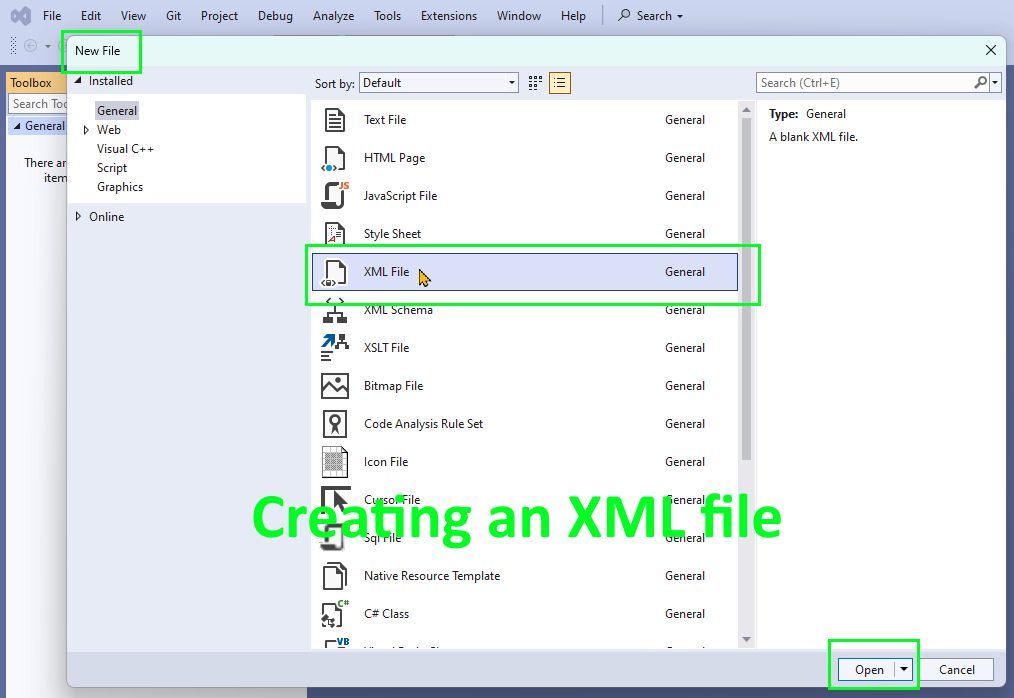Viewport: 1014px width, 698px height.
Task: Switch to list view layout
Action: (560, 82)
